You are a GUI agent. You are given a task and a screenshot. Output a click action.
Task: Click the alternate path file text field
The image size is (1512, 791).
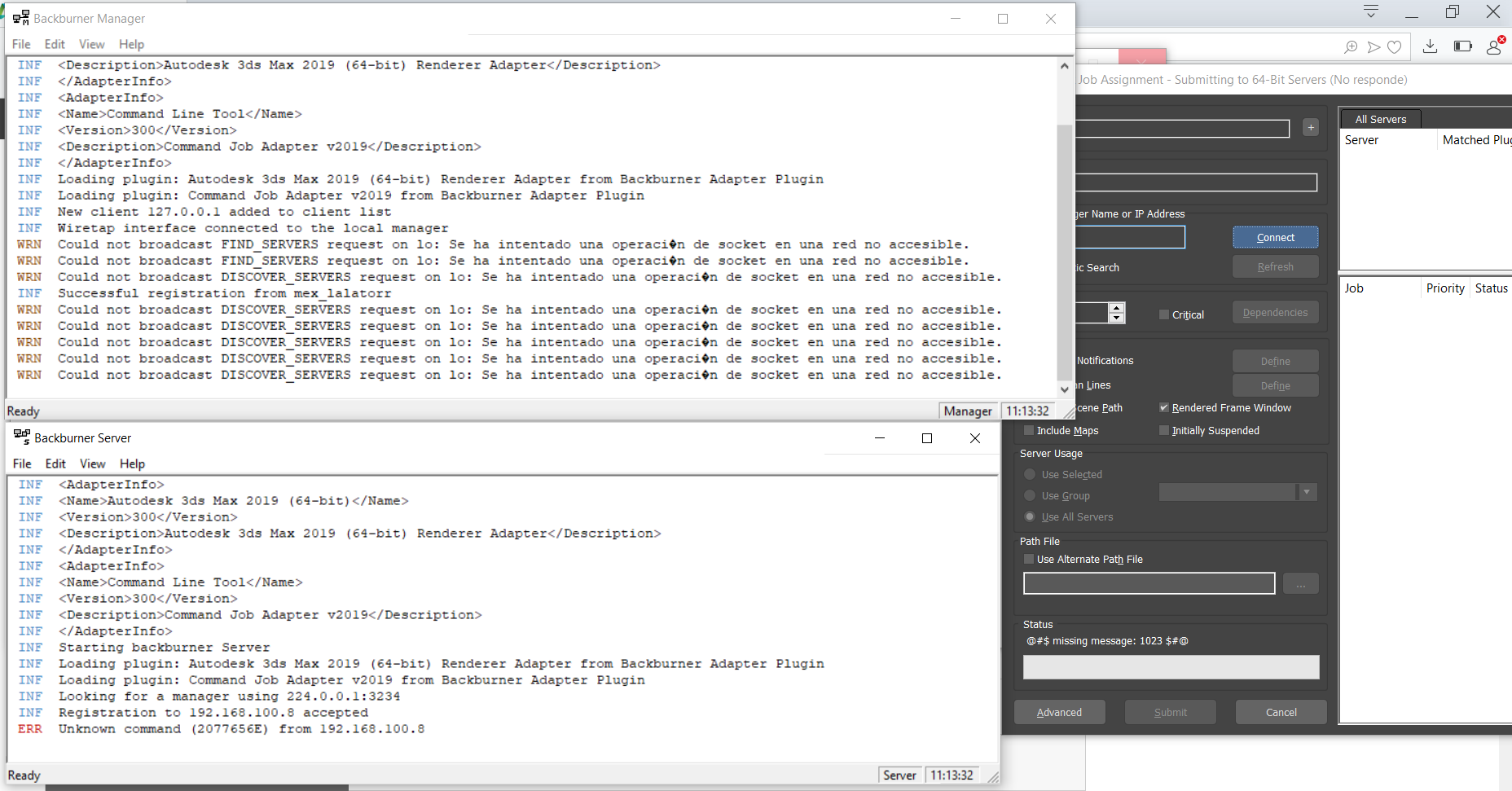point(1149,583)
